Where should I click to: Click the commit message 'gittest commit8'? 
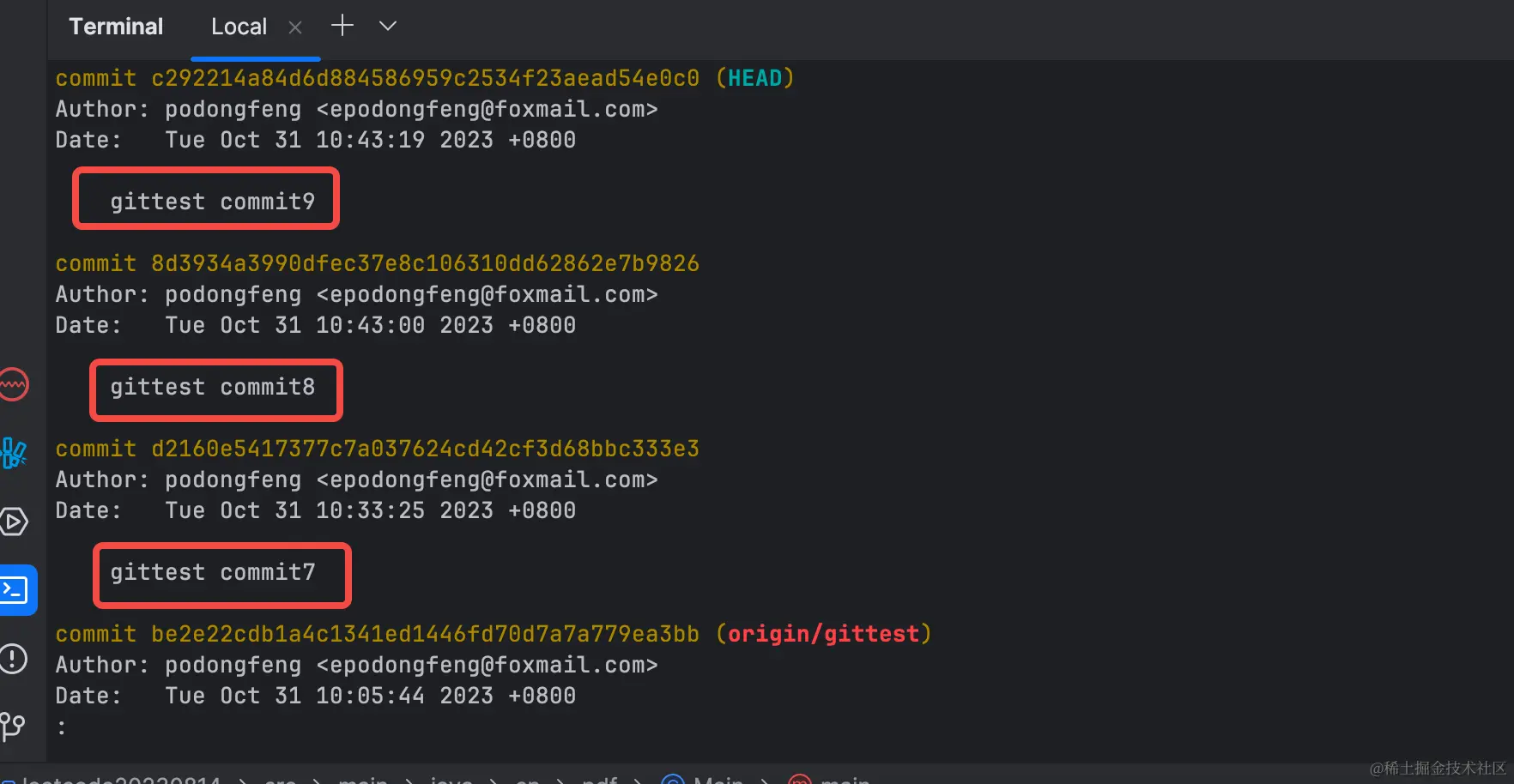coord(212,387)
